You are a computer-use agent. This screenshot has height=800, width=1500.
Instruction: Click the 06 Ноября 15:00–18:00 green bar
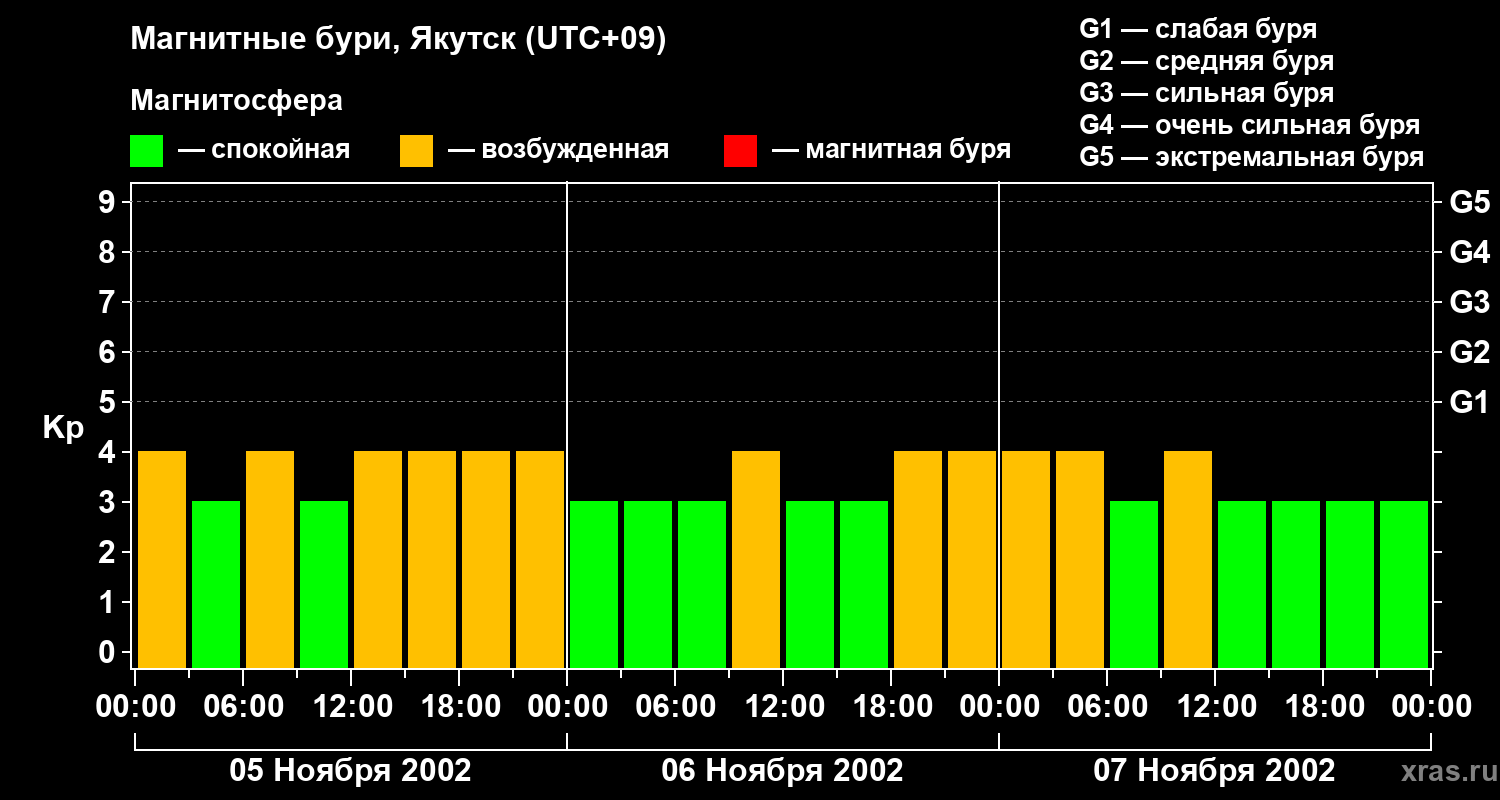tap(864, 584)
